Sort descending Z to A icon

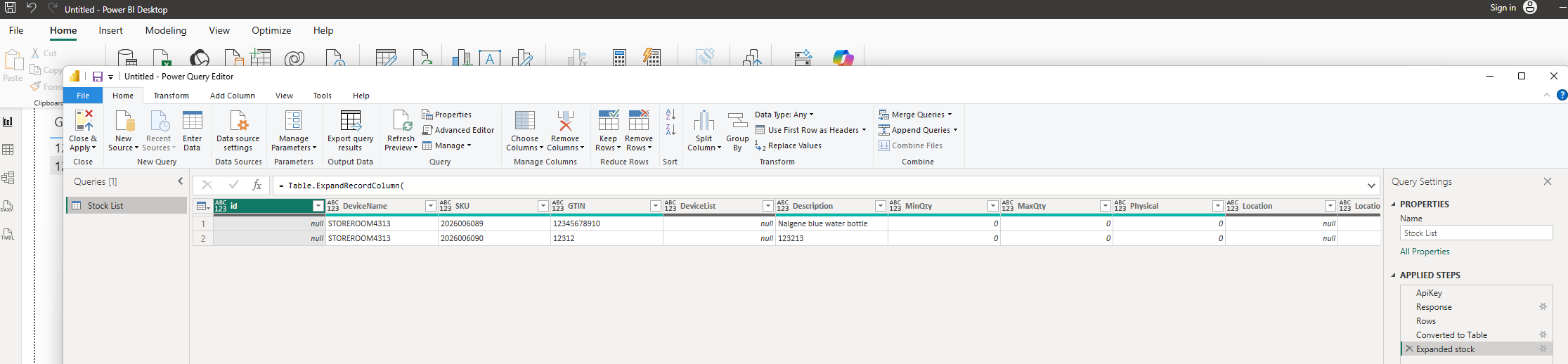pyautogui.click(x=670, y=130)
